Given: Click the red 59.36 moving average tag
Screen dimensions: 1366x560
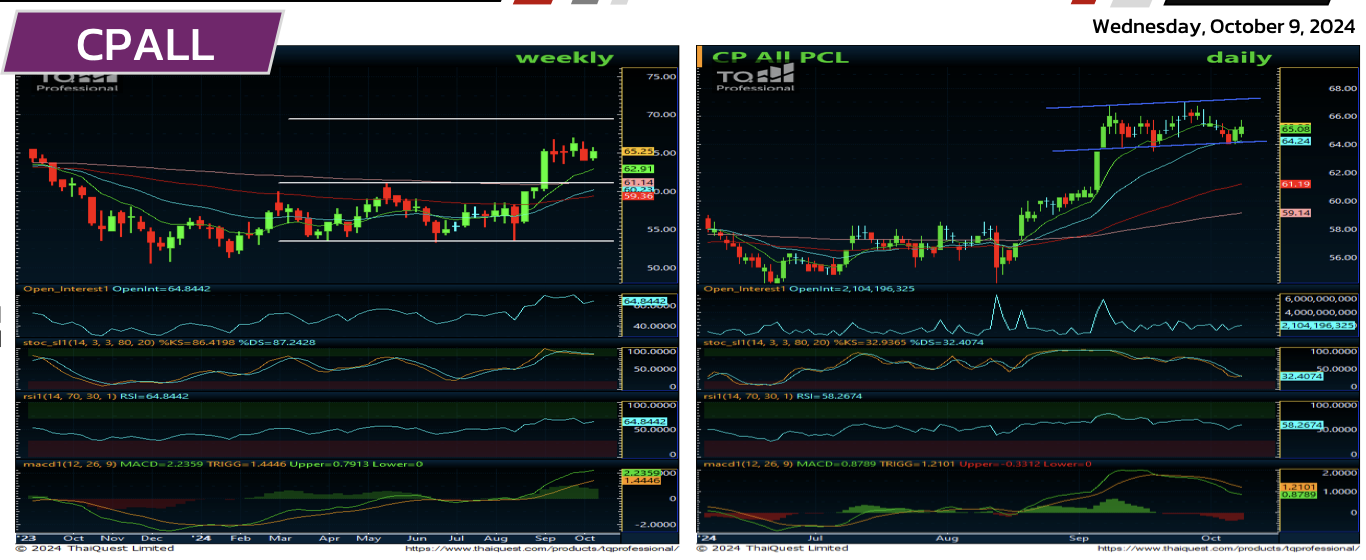Looking at the screenshot, I should pyautogui.click(x=638, y=197).
